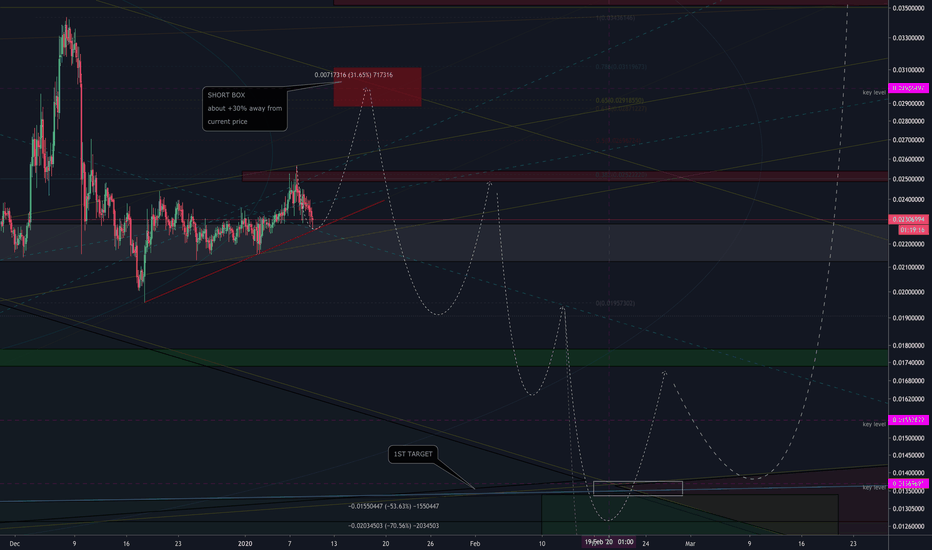
Task: Click the 0.01680000 price axis label
Action: 908,381
